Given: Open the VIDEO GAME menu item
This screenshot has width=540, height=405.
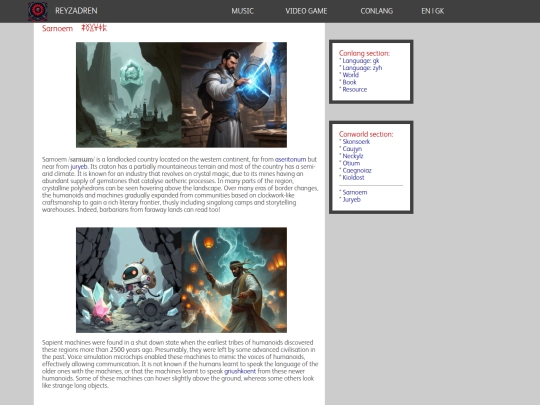Looking at the screenshot, I should [x=306, y=11].
